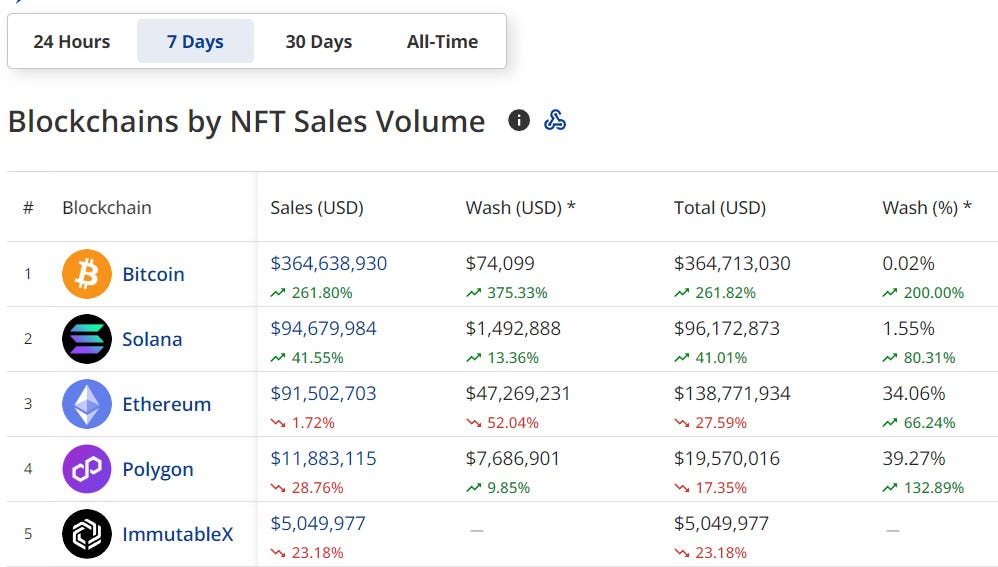998x567 pixels.
Task: Click Ethereum sales value $91,502,703
Action: click(323, 393)
